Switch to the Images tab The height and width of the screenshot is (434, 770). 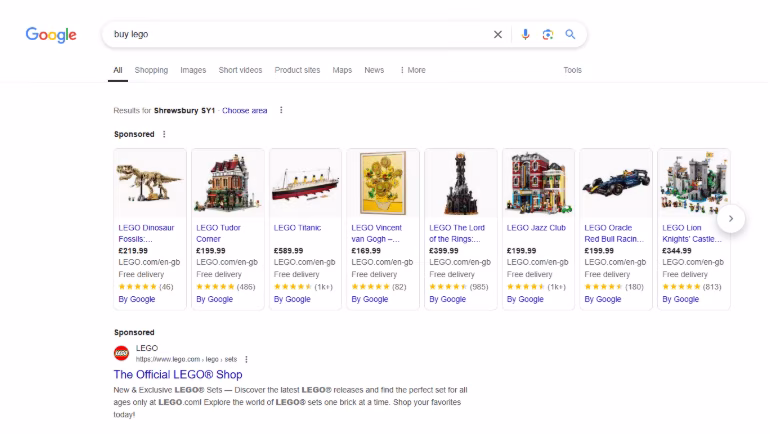click(193, 70)
